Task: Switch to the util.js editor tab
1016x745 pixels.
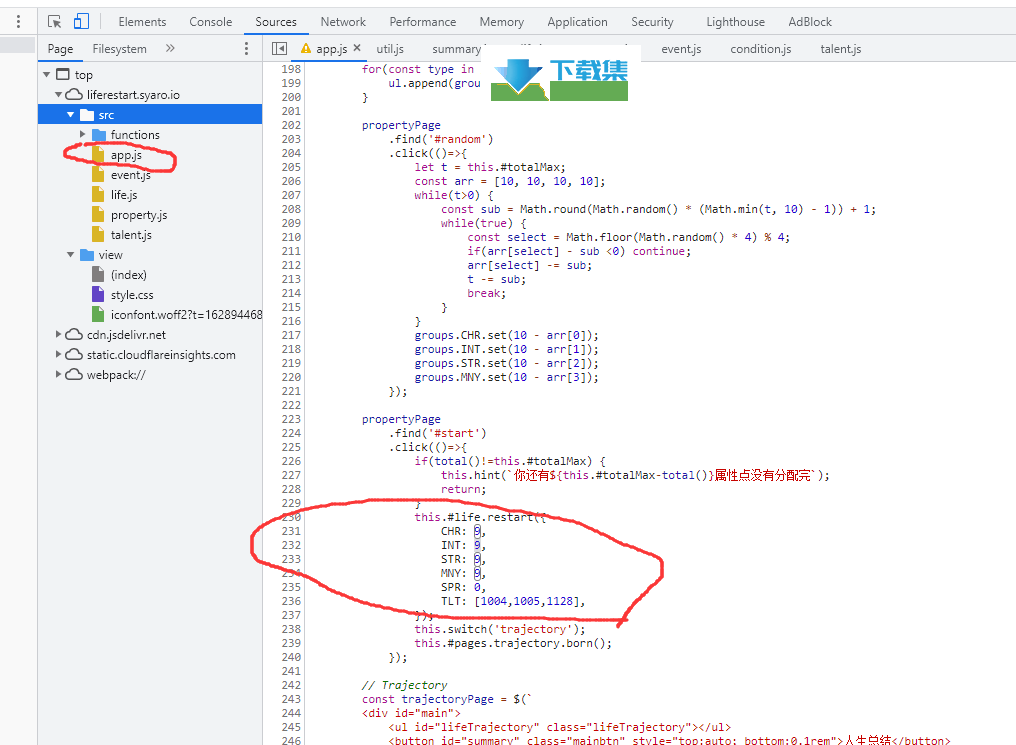Action: [x=390, y=49]
